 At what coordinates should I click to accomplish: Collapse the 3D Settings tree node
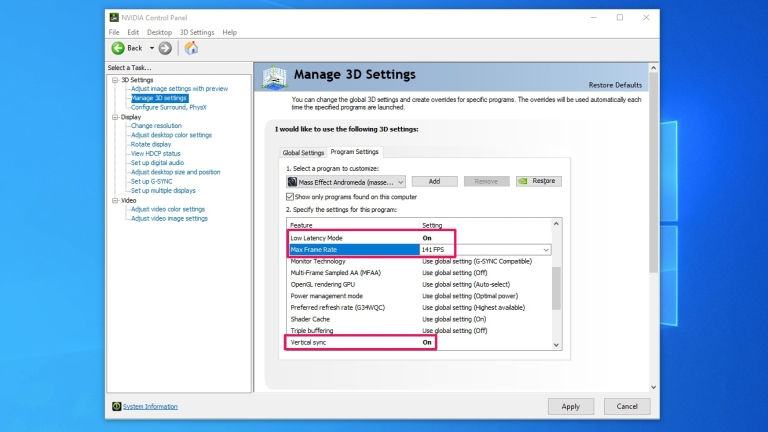coord(116,80)
